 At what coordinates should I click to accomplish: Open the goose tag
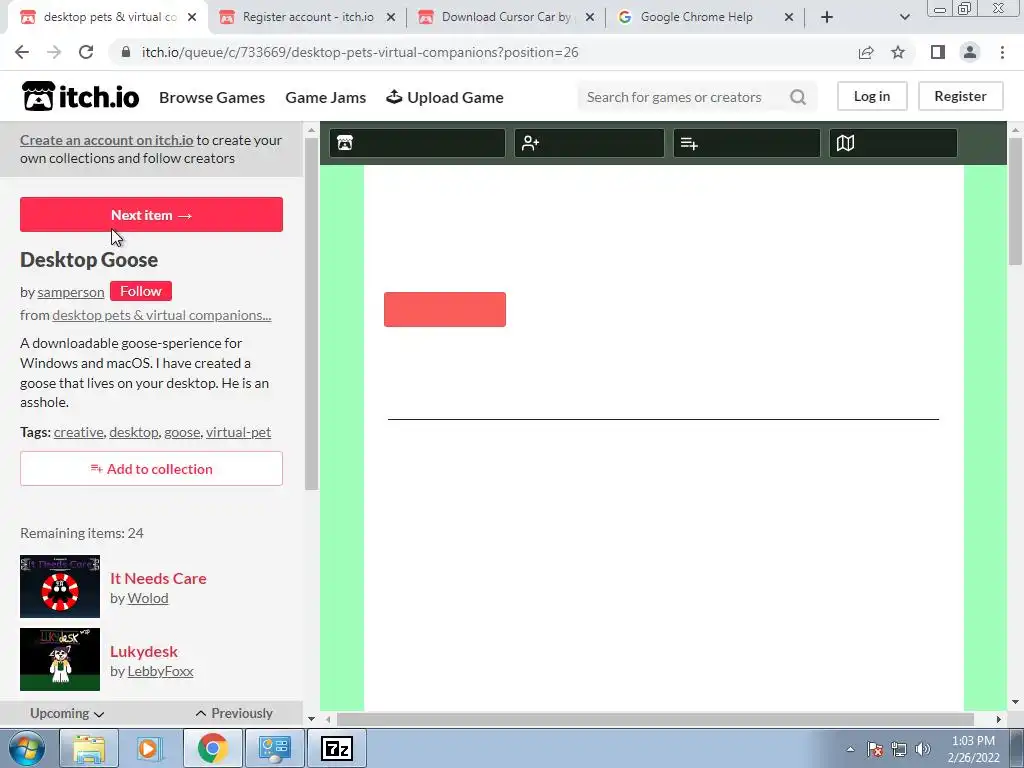point(182,432)
